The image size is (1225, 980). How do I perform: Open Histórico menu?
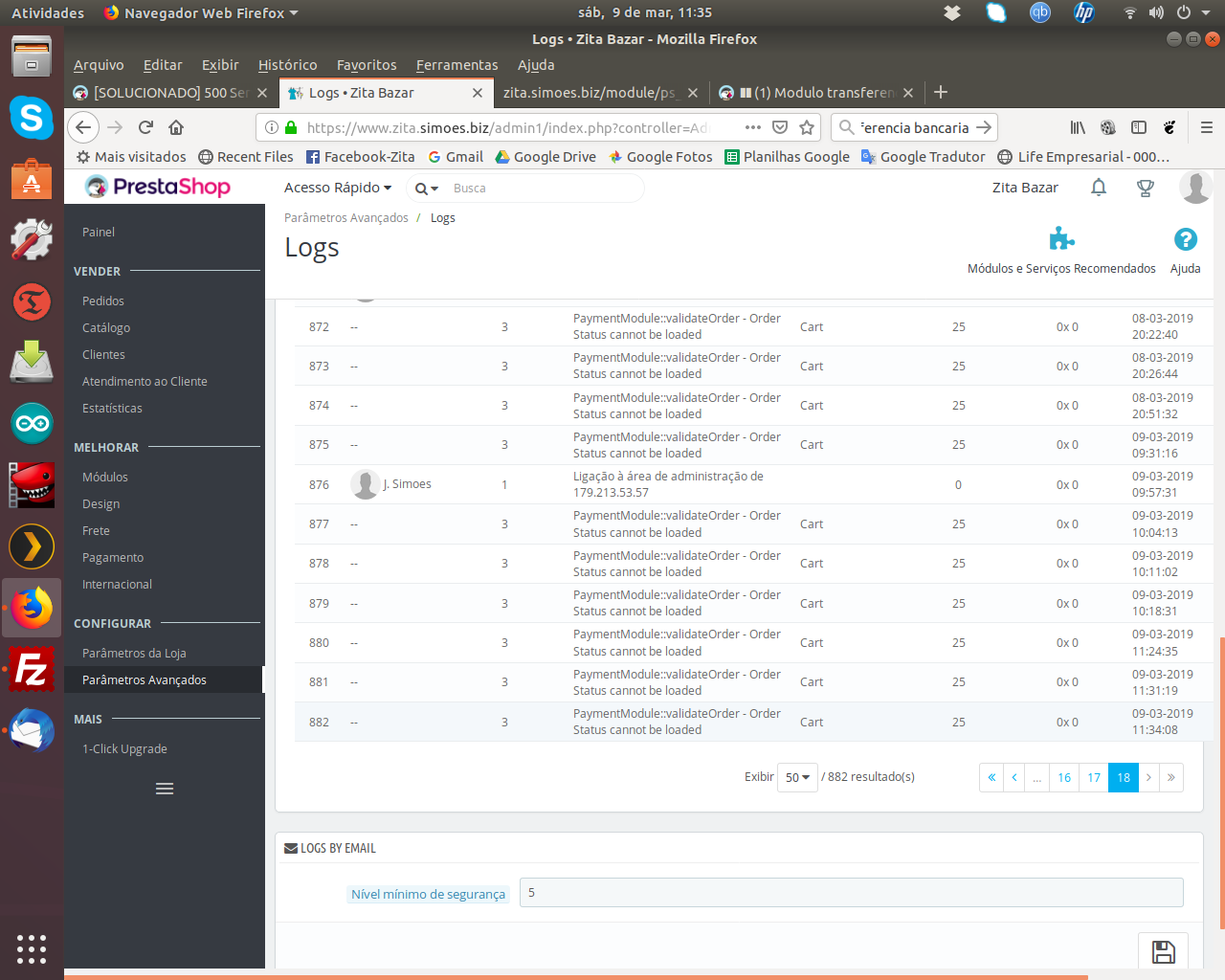click(287, 65)
